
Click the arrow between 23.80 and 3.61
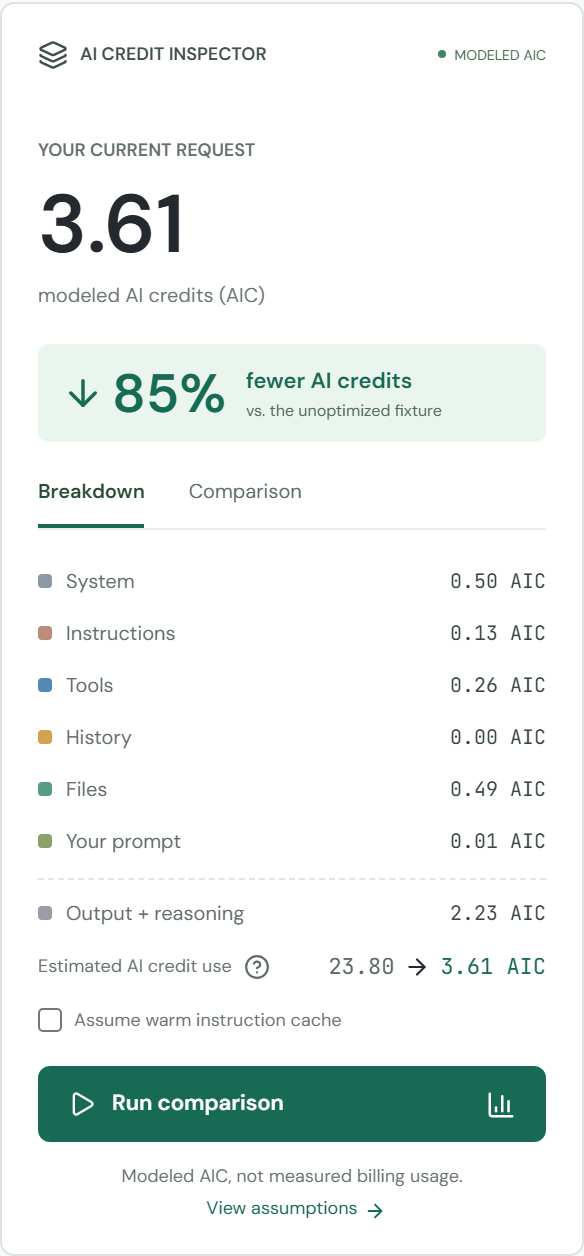pyautogui.click(x=417, y=967)
